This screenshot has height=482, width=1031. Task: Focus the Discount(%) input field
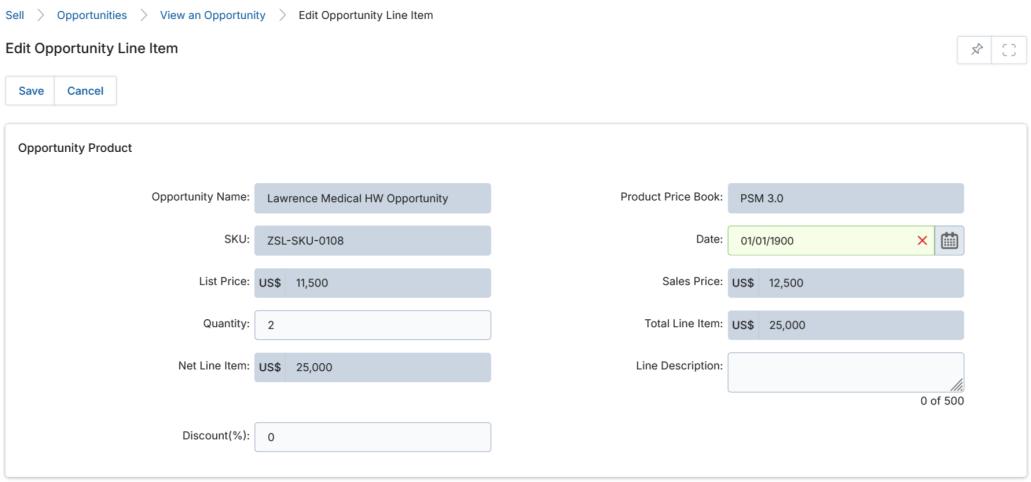click(x=373, y=437)
